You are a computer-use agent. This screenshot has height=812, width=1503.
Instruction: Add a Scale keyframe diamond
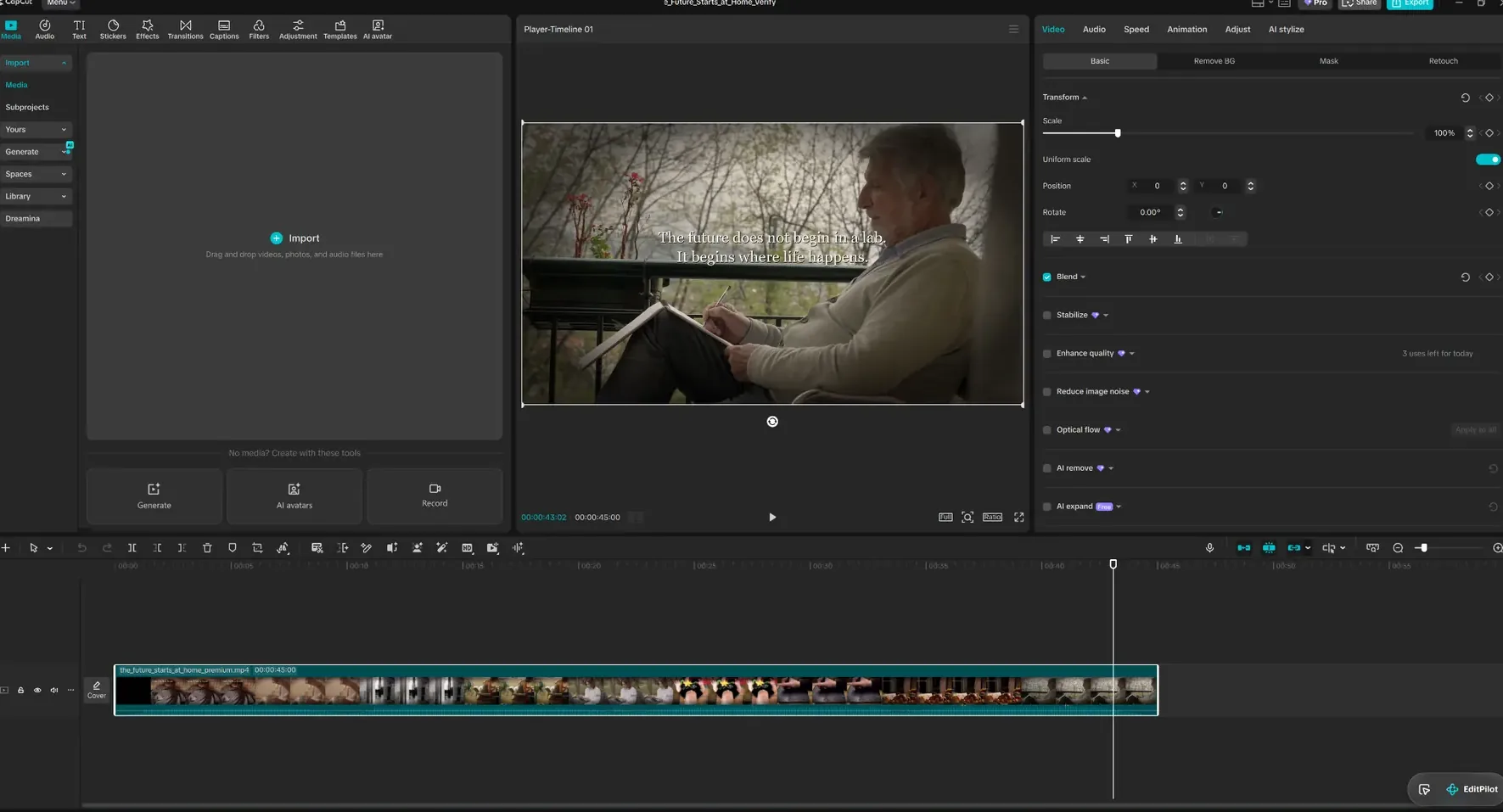(1489, 133)
